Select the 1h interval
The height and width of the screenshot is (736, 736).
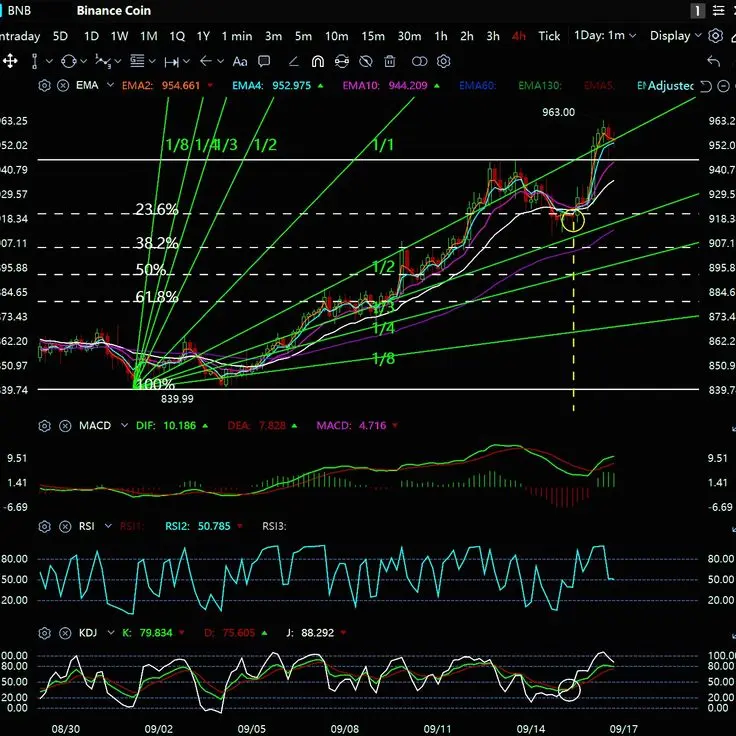pos(440,36)
